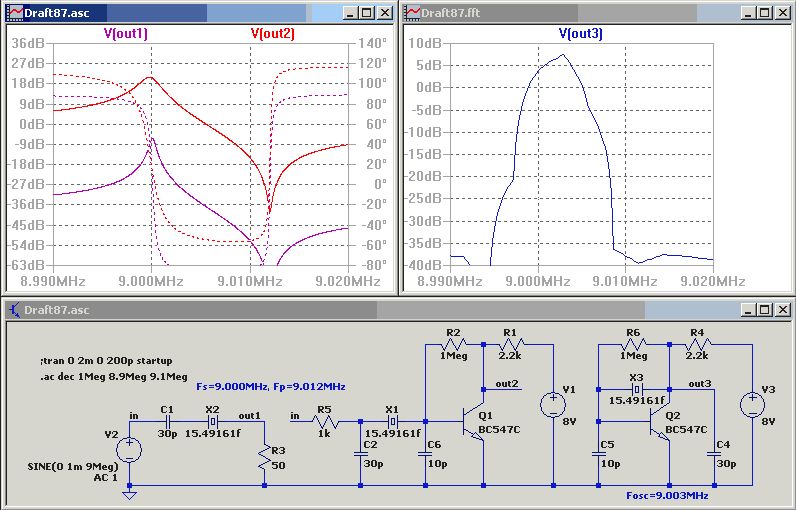
Task: Minimize the Draft87.asc plot window
Action: click(350, 13)
